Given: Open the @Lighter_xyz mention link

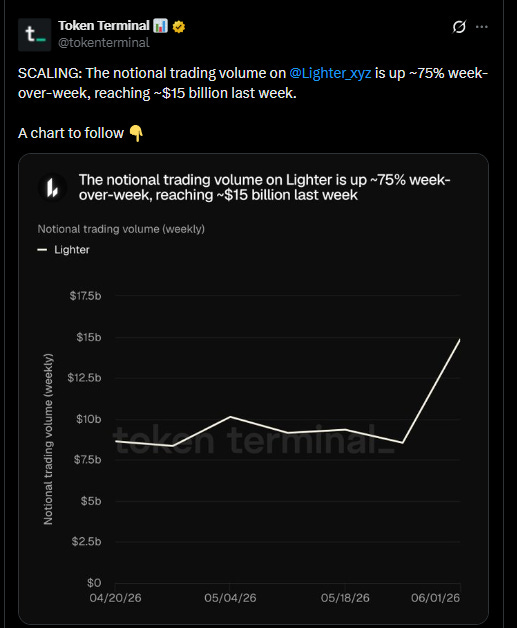Looking at the screenshot, I should (x=330, y=73).
